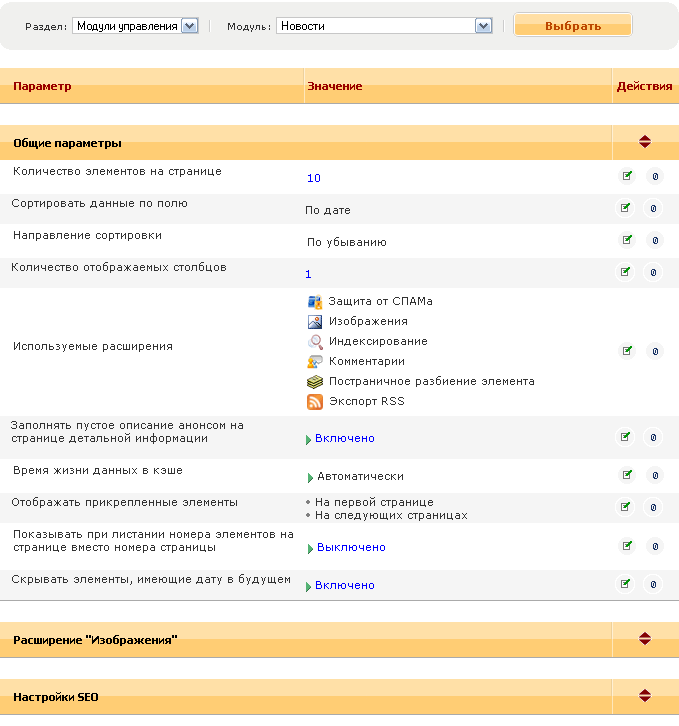Open the 'Раздел' dropdown

[x=190, y=26]
